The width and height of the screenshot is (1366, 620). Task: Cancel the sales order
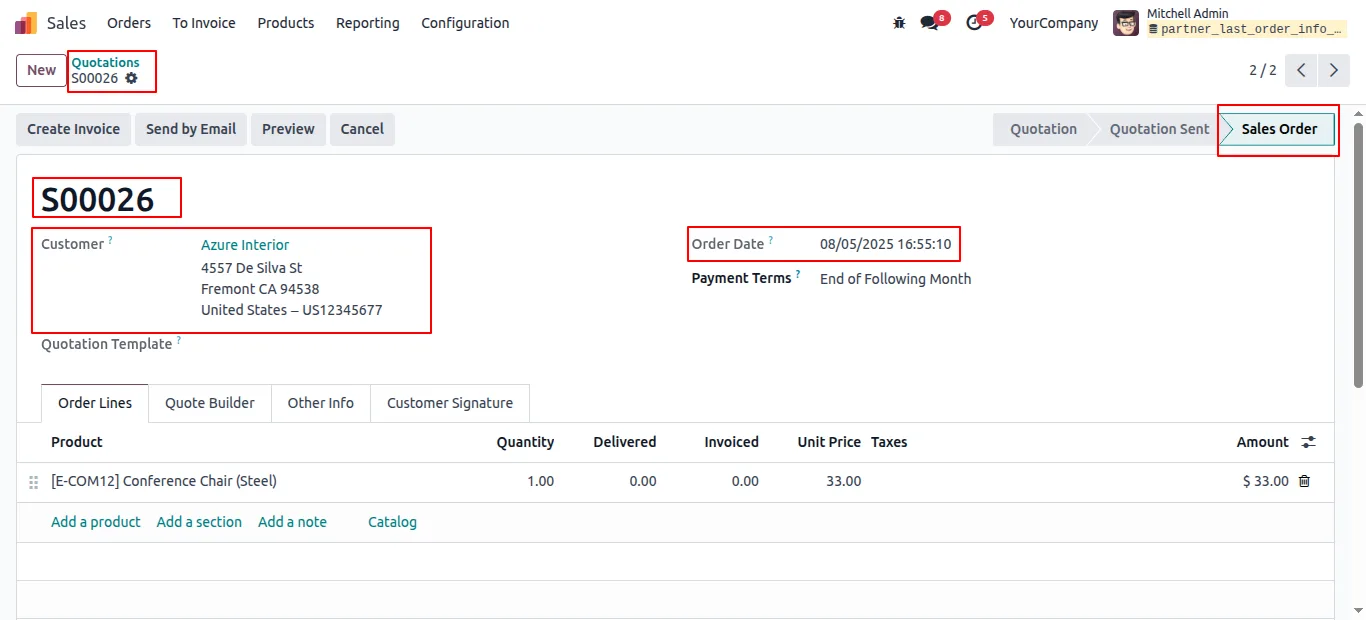pyautogui.click(x=362, y=129)
